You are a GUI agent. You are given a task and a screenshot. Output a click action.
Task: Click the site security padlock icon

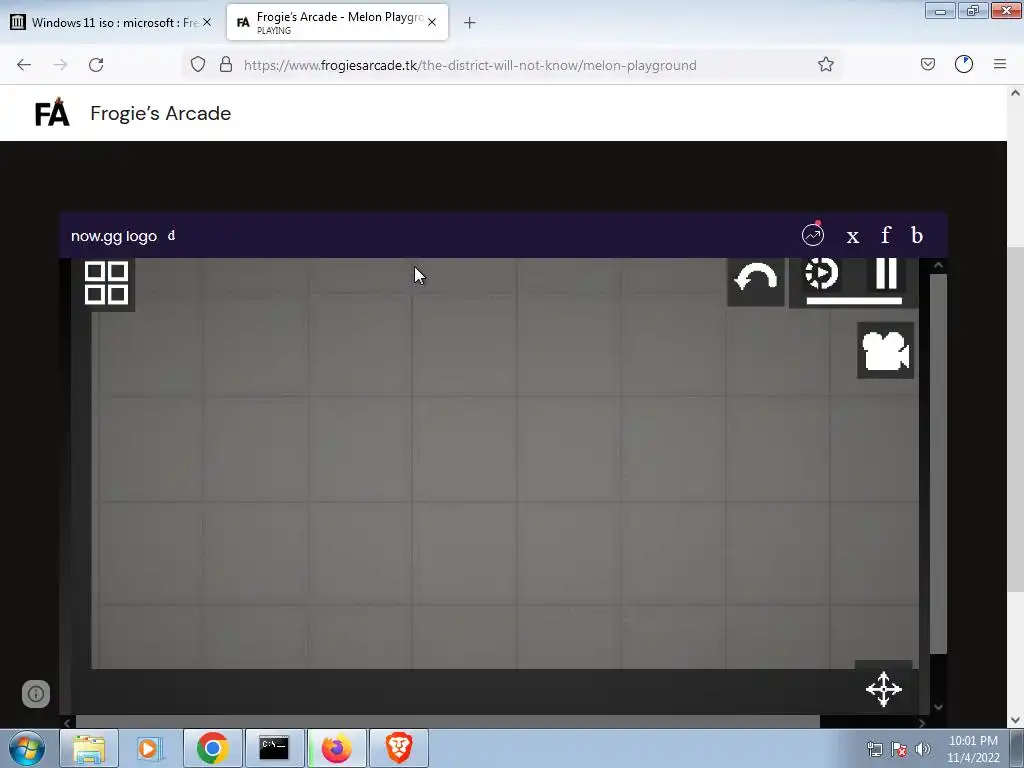click(x=226, y=65)
